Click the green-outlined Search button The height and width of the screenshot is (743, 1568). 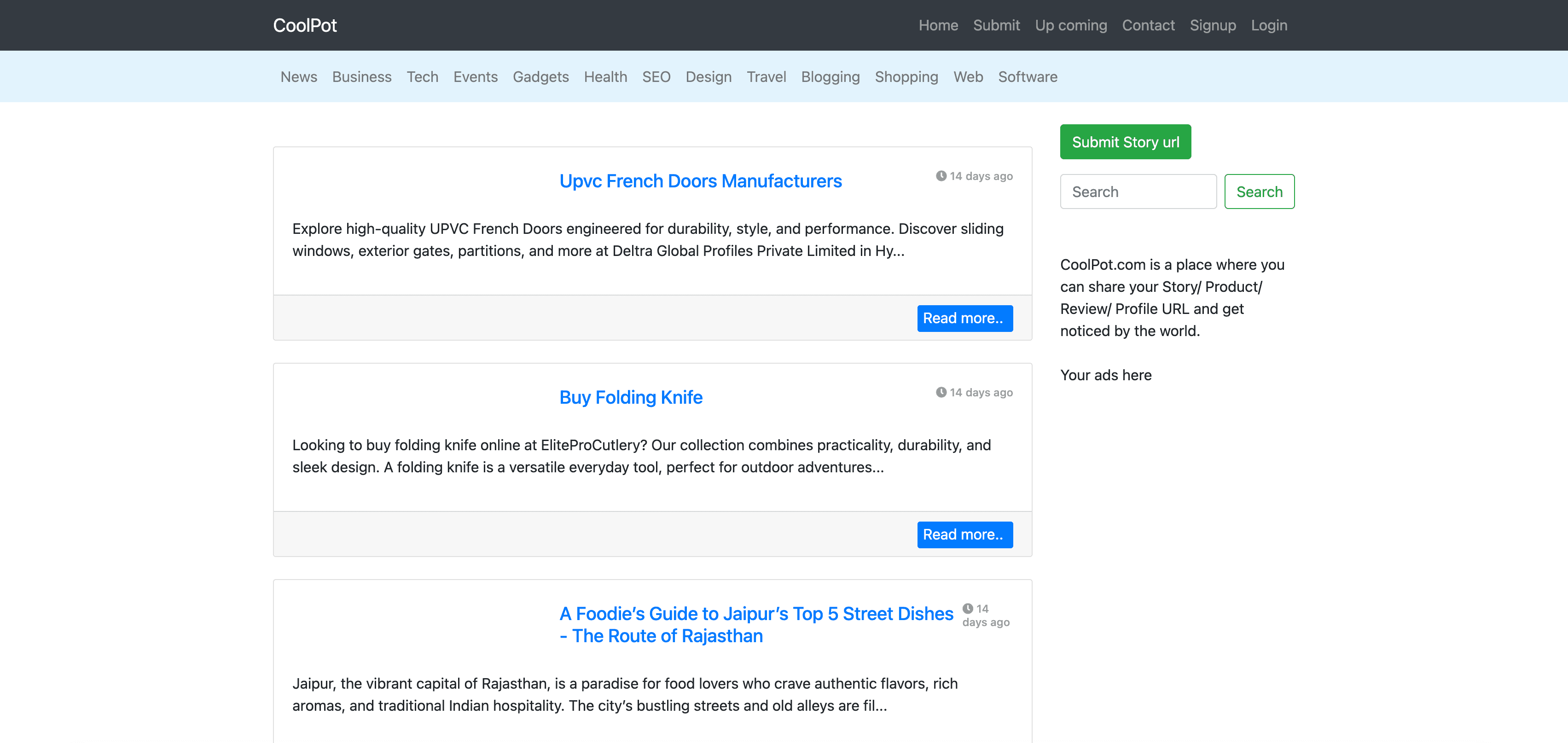tap(1260, 192)
